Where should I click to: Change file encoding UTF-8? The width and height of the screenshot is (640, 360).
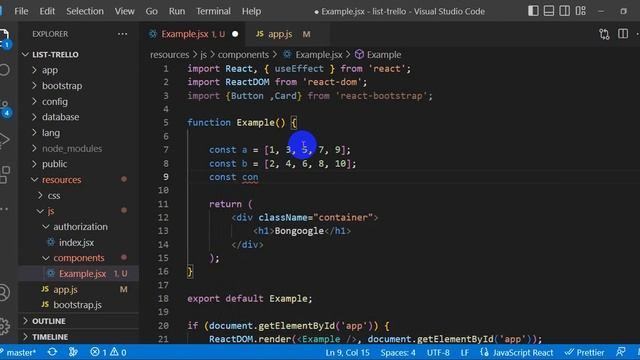point(438,352)
